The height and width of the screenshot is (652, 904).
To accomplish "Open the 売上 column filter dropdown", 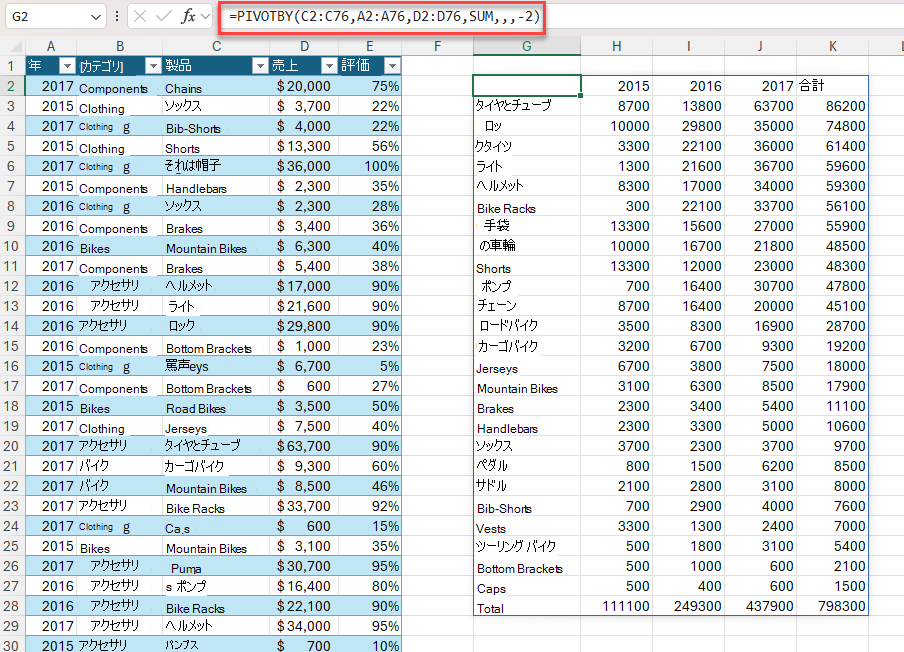I will point(329,66).
